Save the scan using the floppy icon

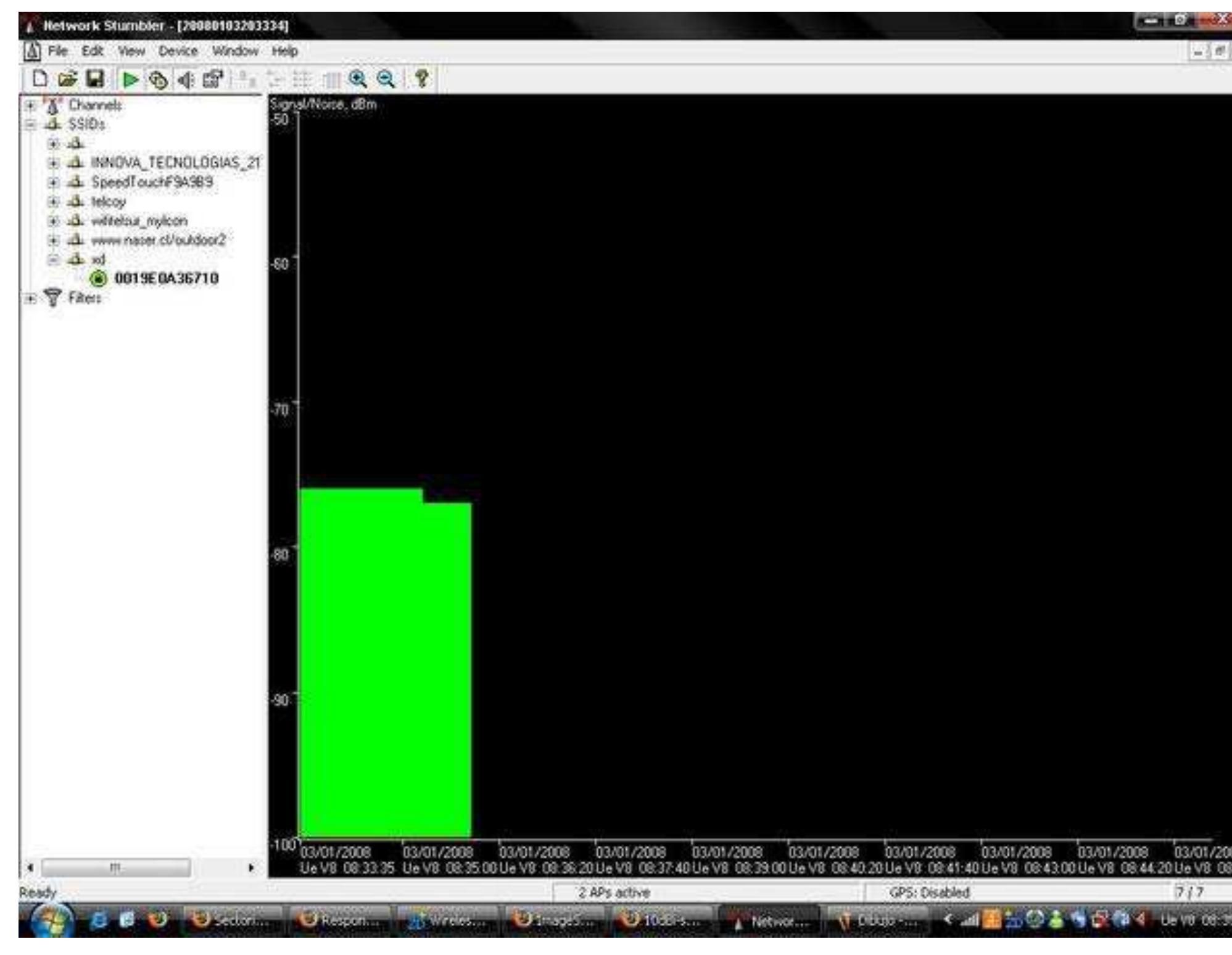(x=95, y=79)
